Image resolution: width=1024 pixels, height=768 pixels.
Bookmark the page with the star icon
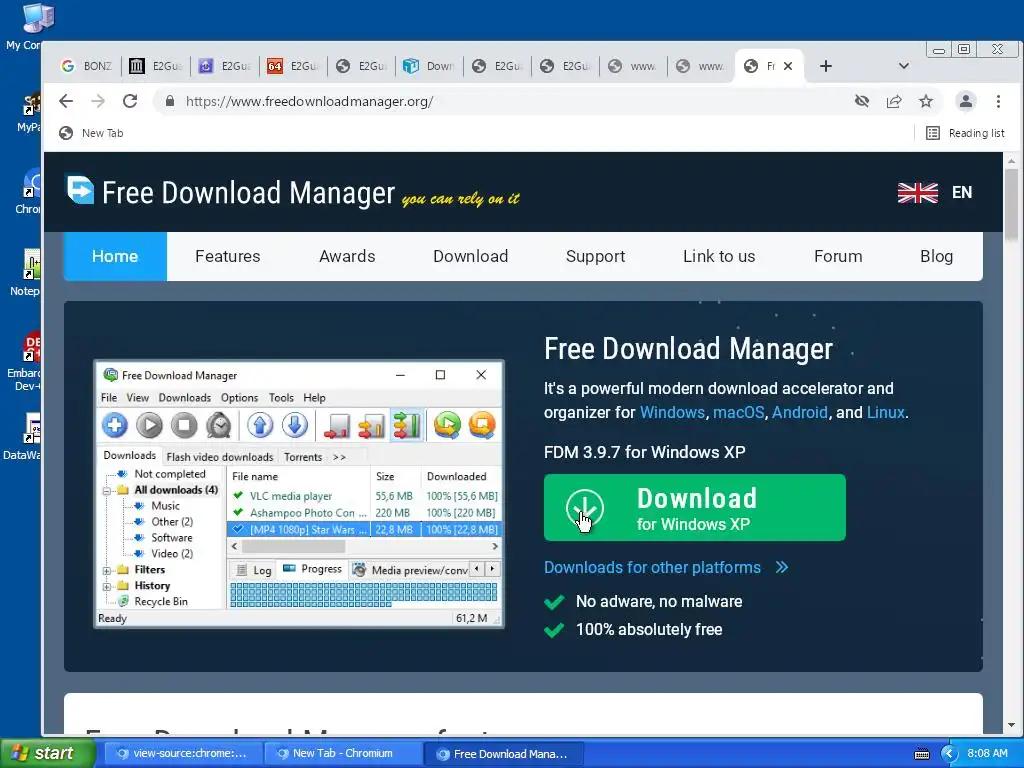926,101
